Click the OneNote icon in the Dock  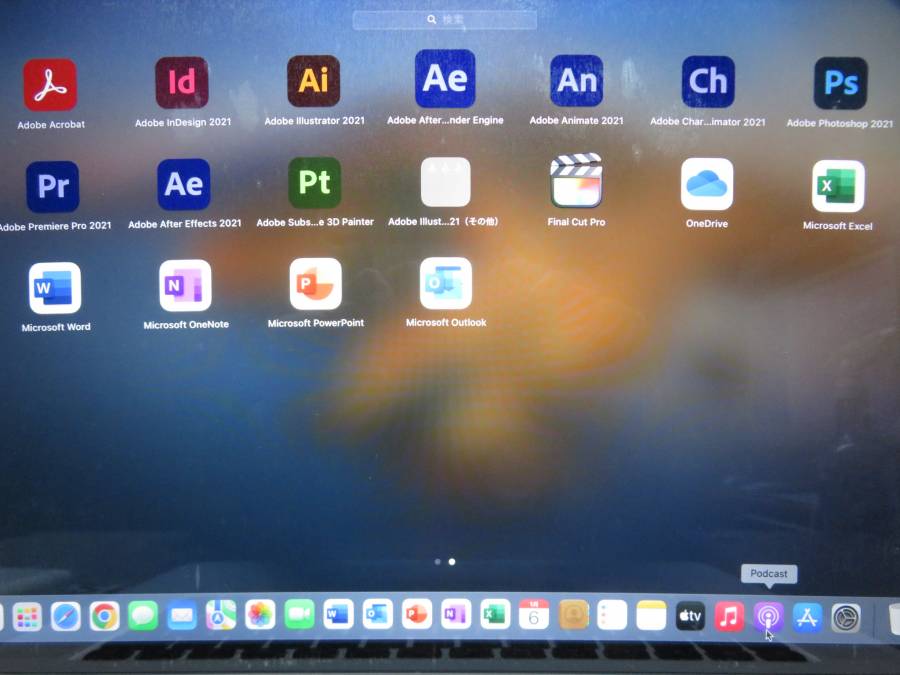pos(456,615)
